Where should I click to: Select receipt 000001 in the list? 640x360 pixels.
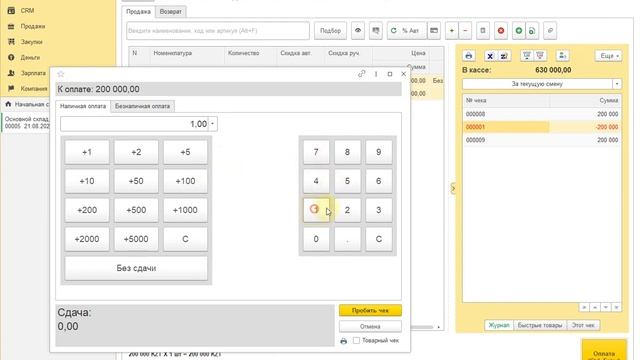click(542, 127)
